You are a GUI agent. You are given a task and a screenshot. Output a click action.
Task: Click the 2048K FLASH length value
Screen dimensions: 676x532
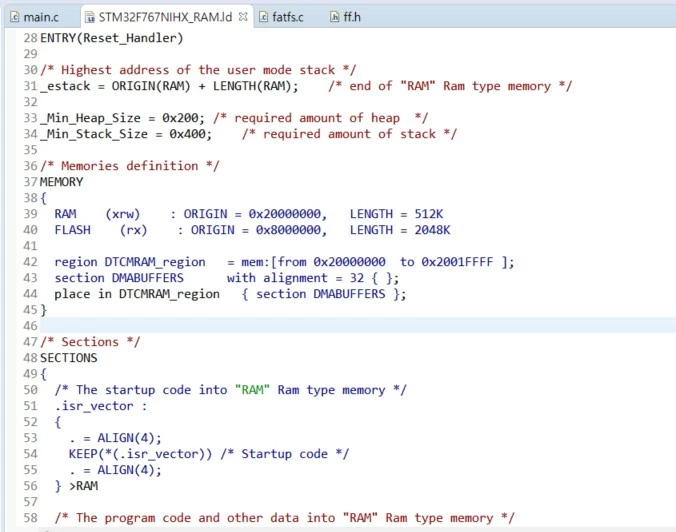coord(432,230)
